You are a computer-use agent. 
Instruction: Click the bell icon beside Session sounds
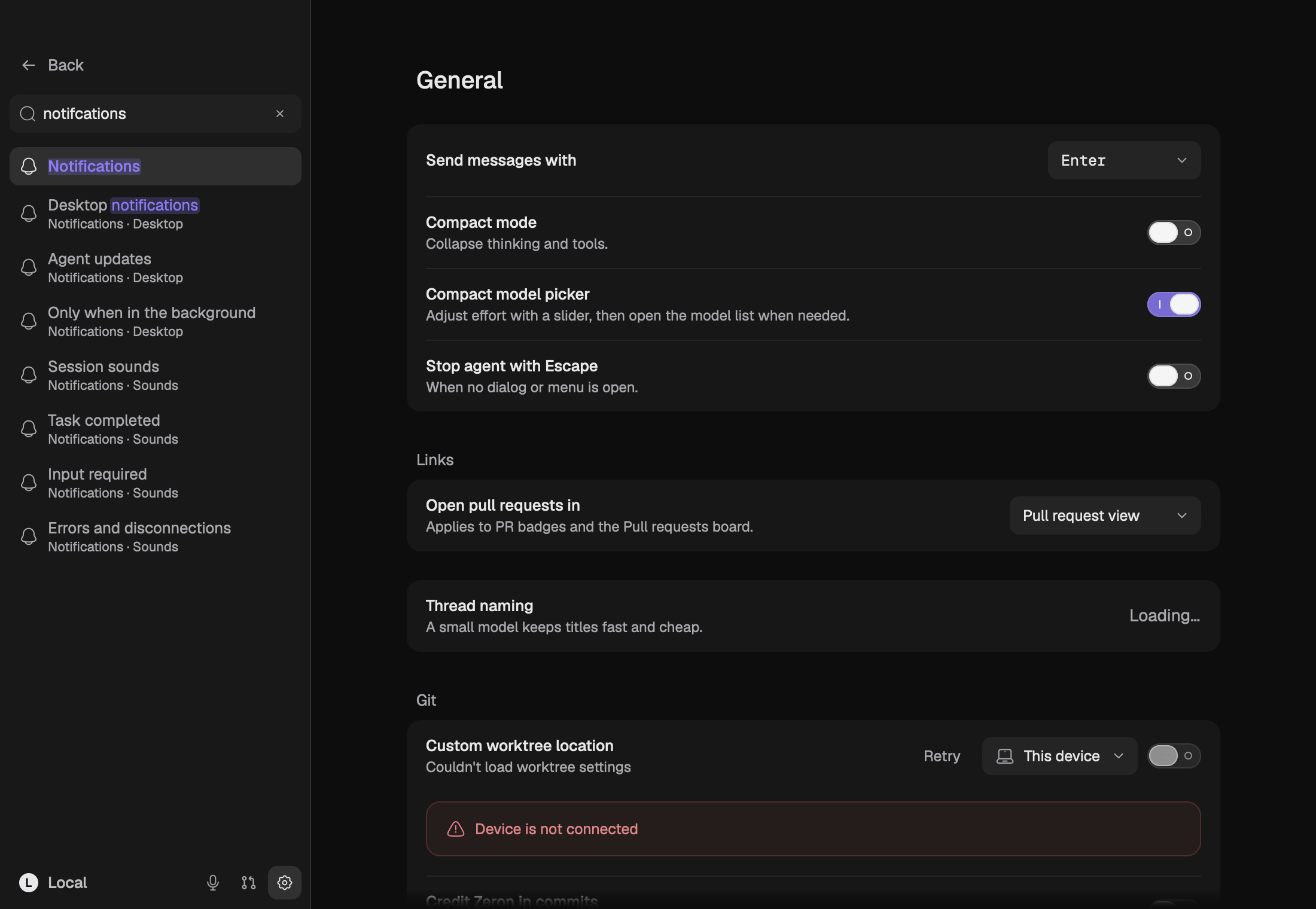pyautogui.click(x=29, y=375)
